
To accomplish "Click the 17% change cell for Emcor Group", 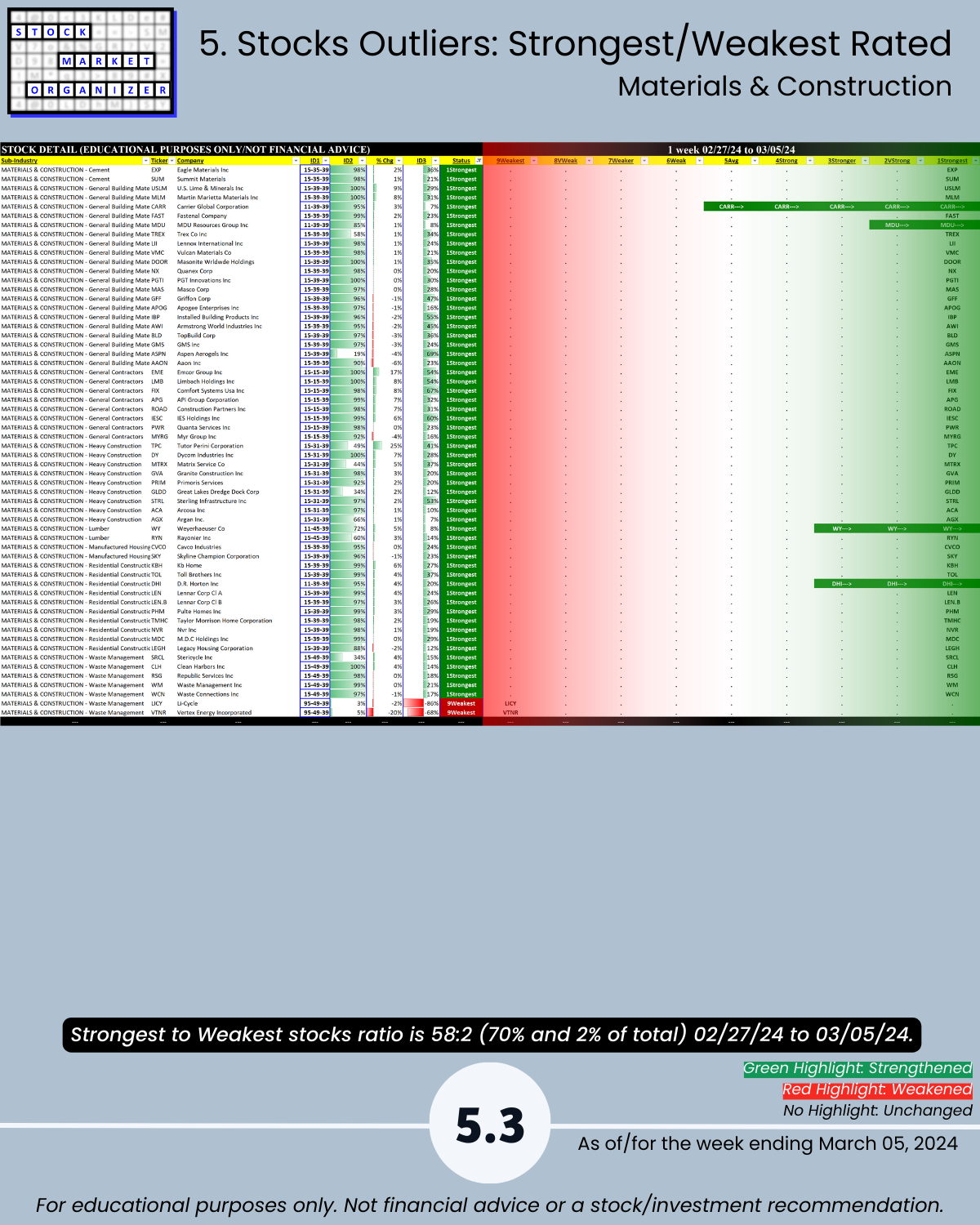I will 386,372.
